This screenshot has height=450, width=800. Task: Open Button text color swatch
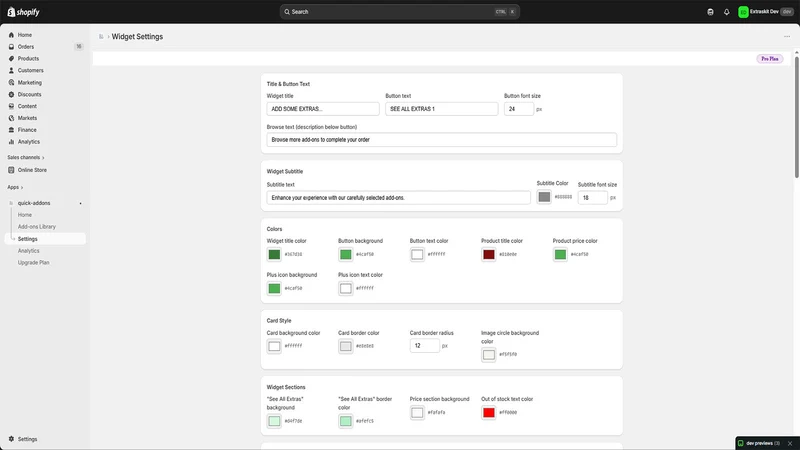click(417, 254)
